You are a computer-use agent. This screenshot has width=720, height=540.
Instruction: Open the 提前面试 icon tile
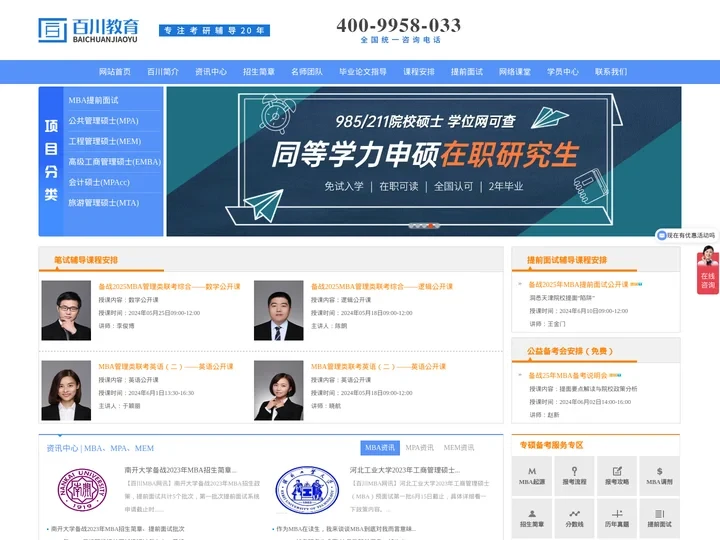point(659,518)
